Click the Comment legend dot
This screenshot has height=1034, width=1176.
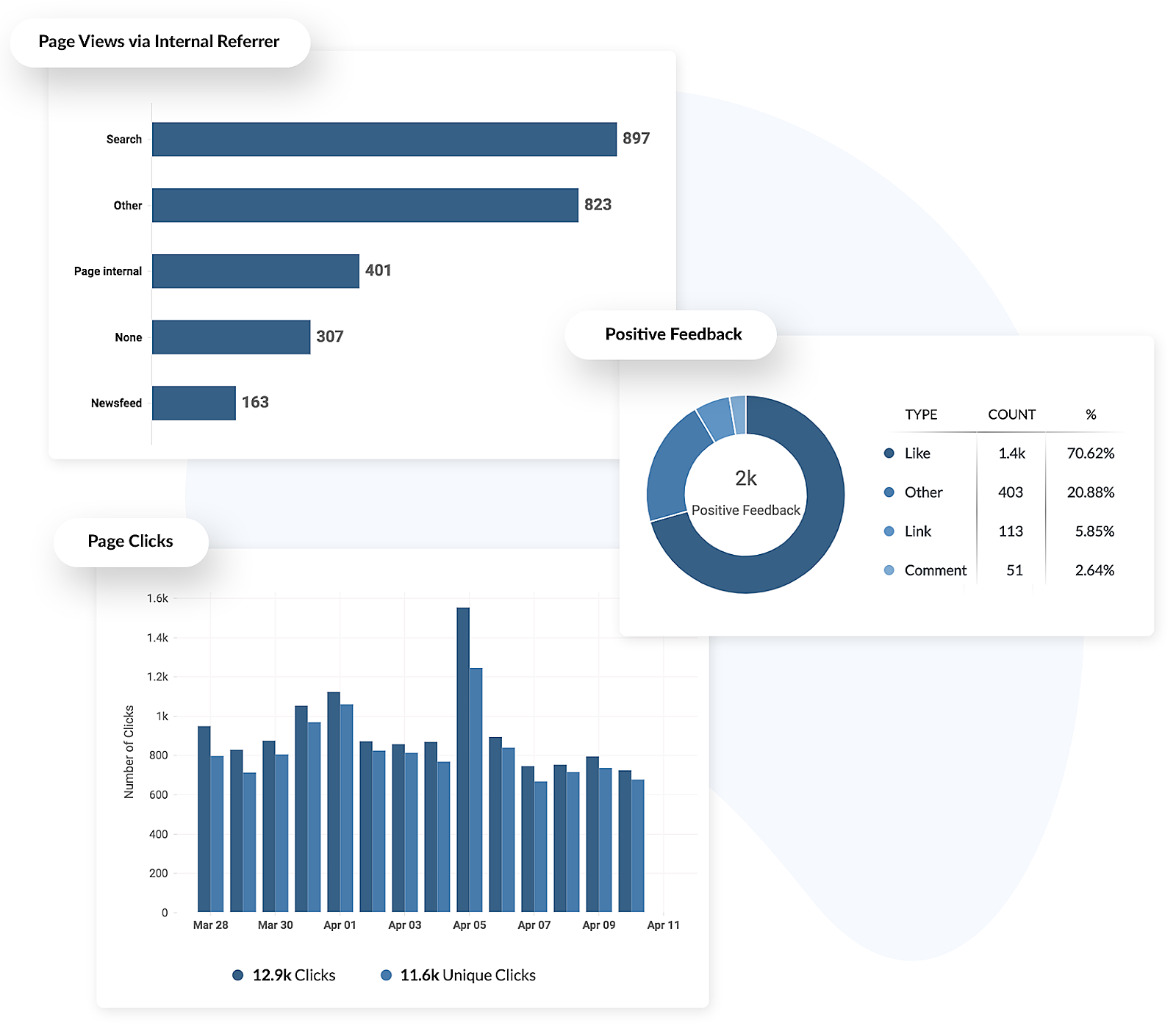click(889, 570)
